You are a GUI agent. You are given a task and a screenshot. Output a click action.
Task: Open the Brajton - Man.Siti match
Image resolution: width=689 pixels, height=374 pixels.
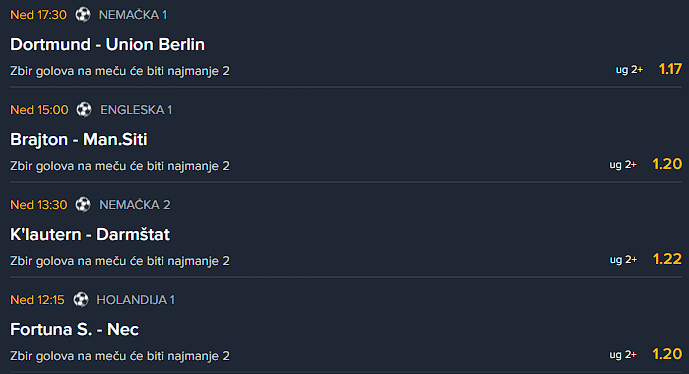79,139
